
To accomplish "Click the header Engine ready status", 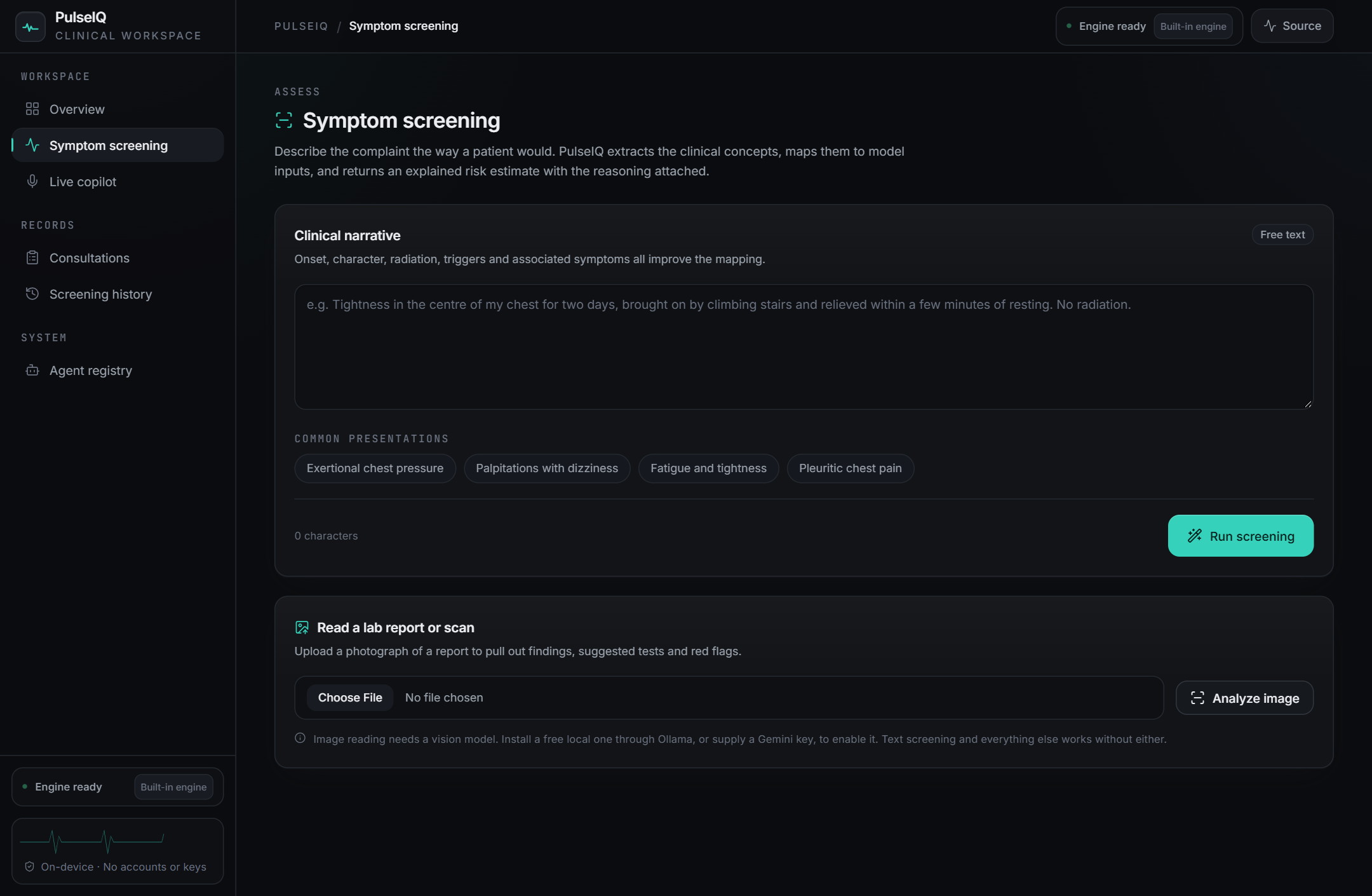I will point(1112,26).
